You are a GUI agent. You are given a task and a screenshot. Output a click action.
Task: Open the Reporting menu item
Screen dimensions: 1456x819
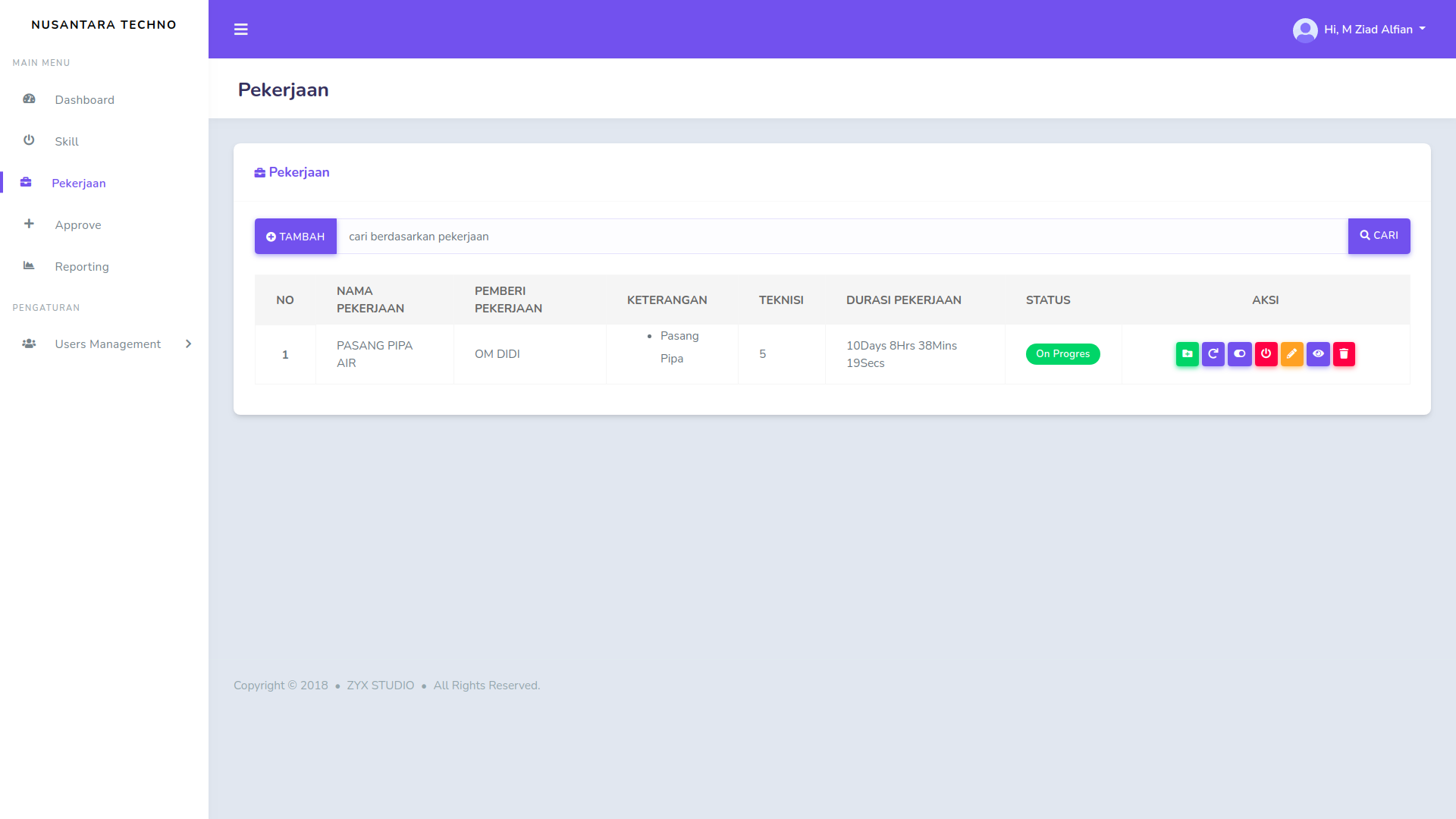(104, 266)
